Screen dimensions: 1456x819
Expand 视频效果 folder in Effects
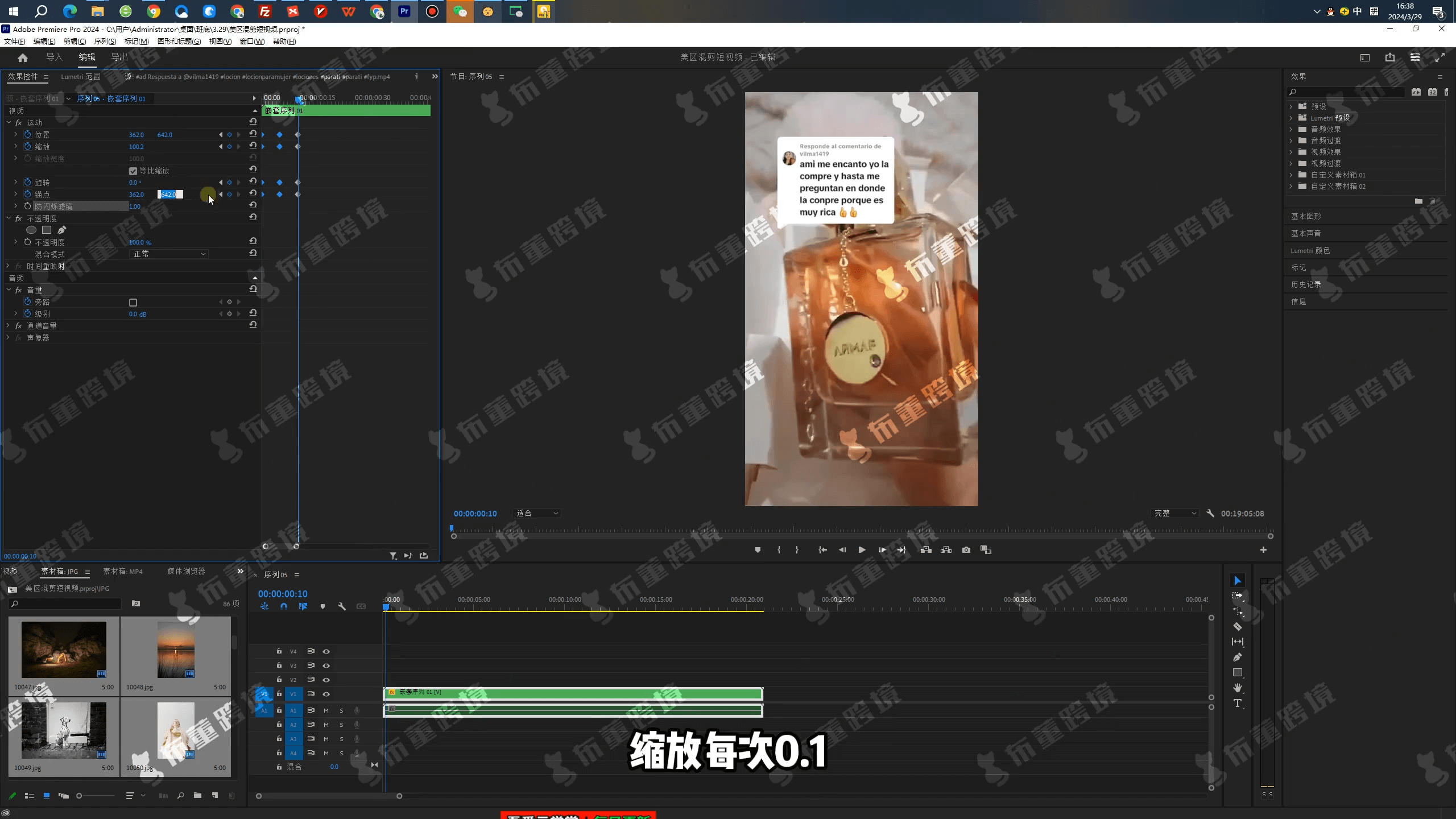(1290, 152)
